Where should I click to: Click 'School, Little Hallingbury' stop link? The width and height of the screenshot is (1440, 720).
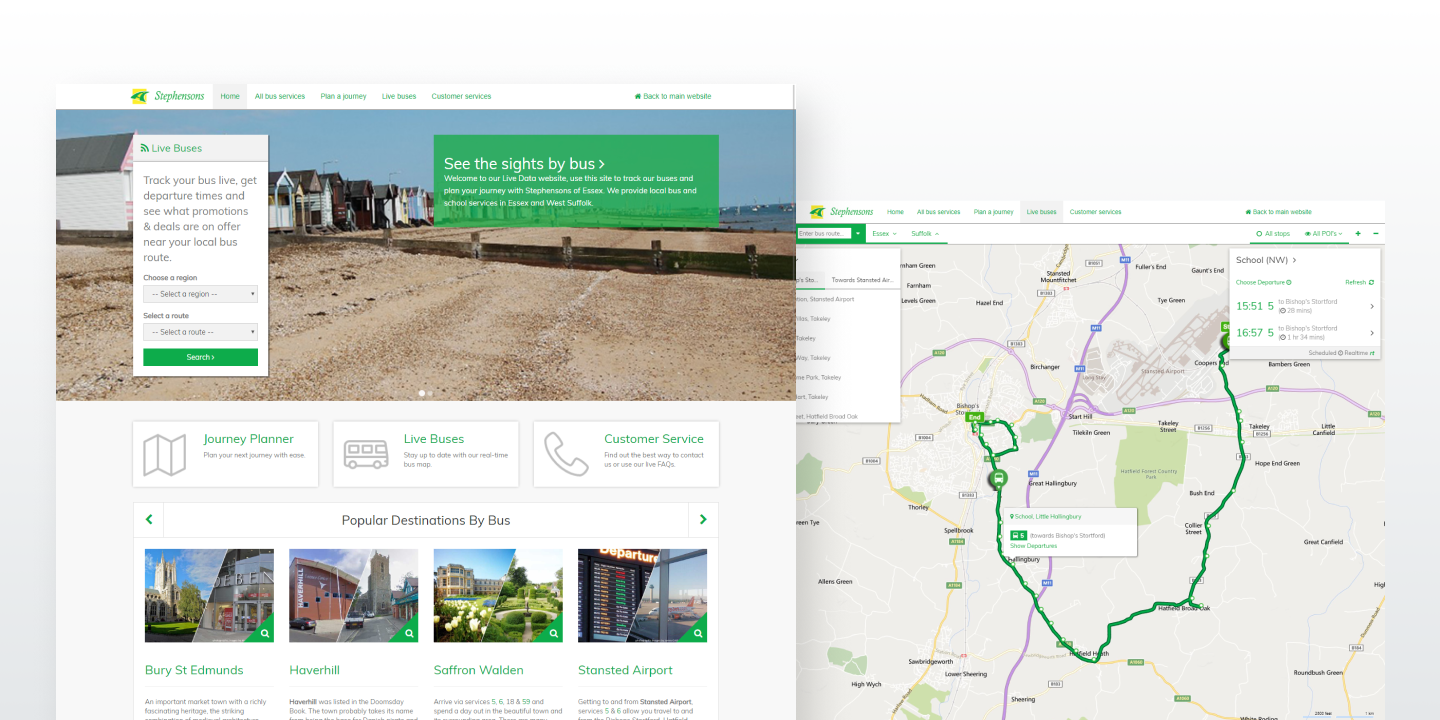(1048, 517)
